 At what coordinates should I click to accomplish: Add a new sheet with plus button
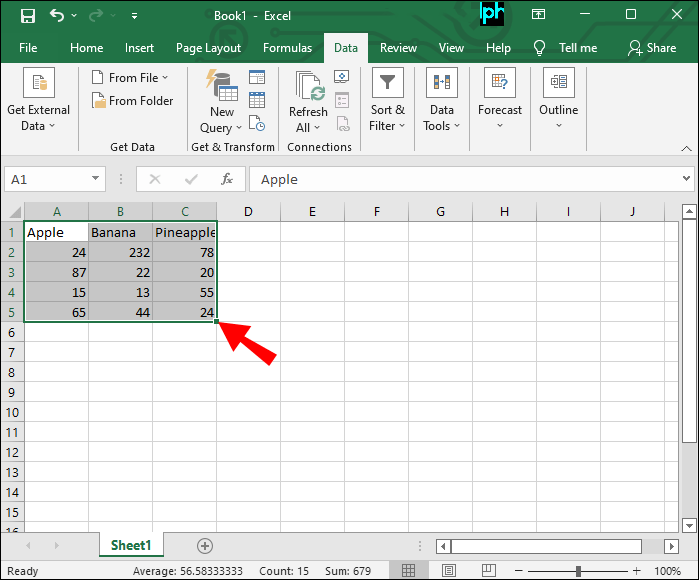click(x=205, y=546)
